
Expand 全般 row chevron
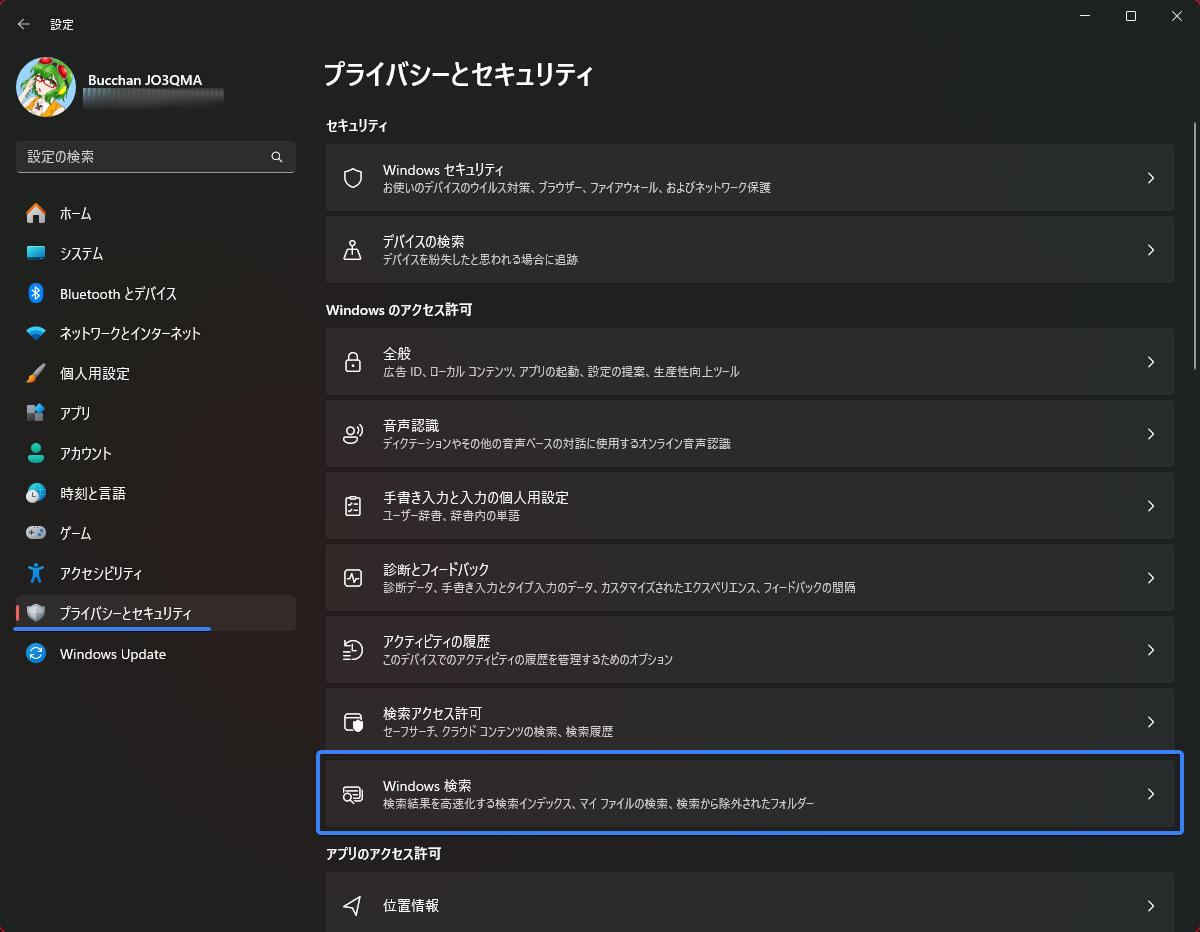point(1151,362)
